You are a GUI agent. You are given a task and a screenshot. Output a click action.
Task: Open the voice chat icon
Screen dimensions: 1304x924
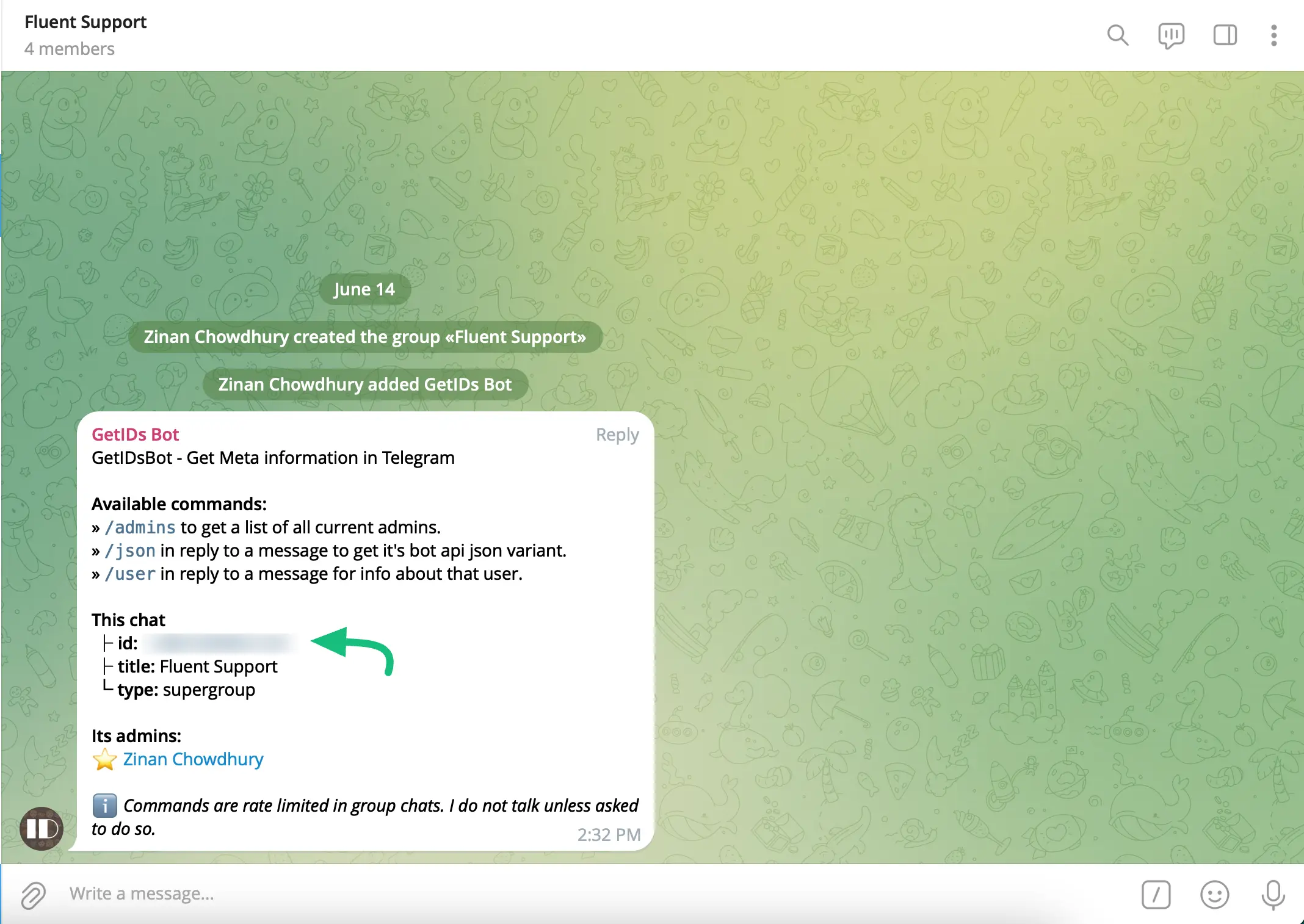tap(1171, 35)
